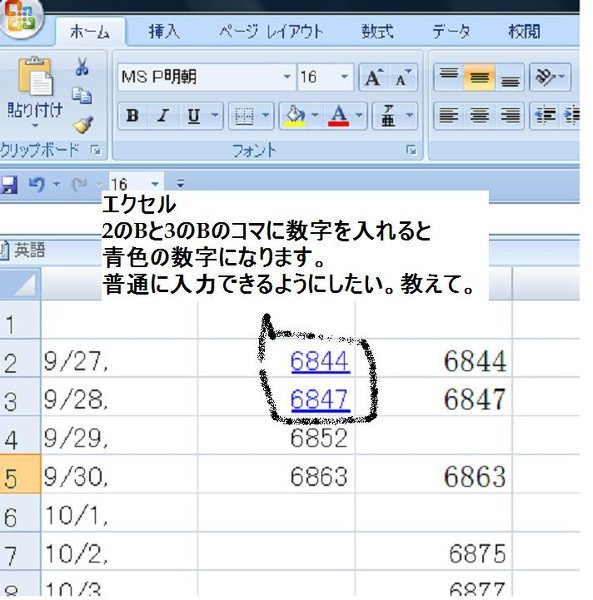
Task: Apply yellow fill color bucket
Action: coord(295,116)
